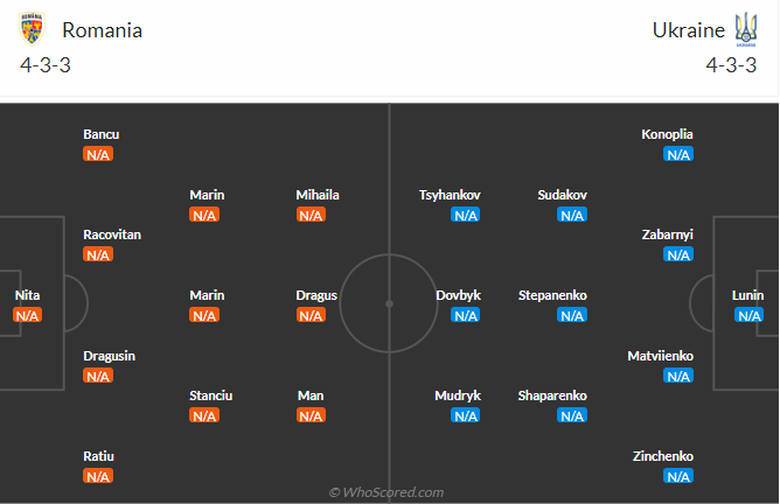Click the N/A rating under Mihaila
This screenshot has width=780, height=504.
311,215
